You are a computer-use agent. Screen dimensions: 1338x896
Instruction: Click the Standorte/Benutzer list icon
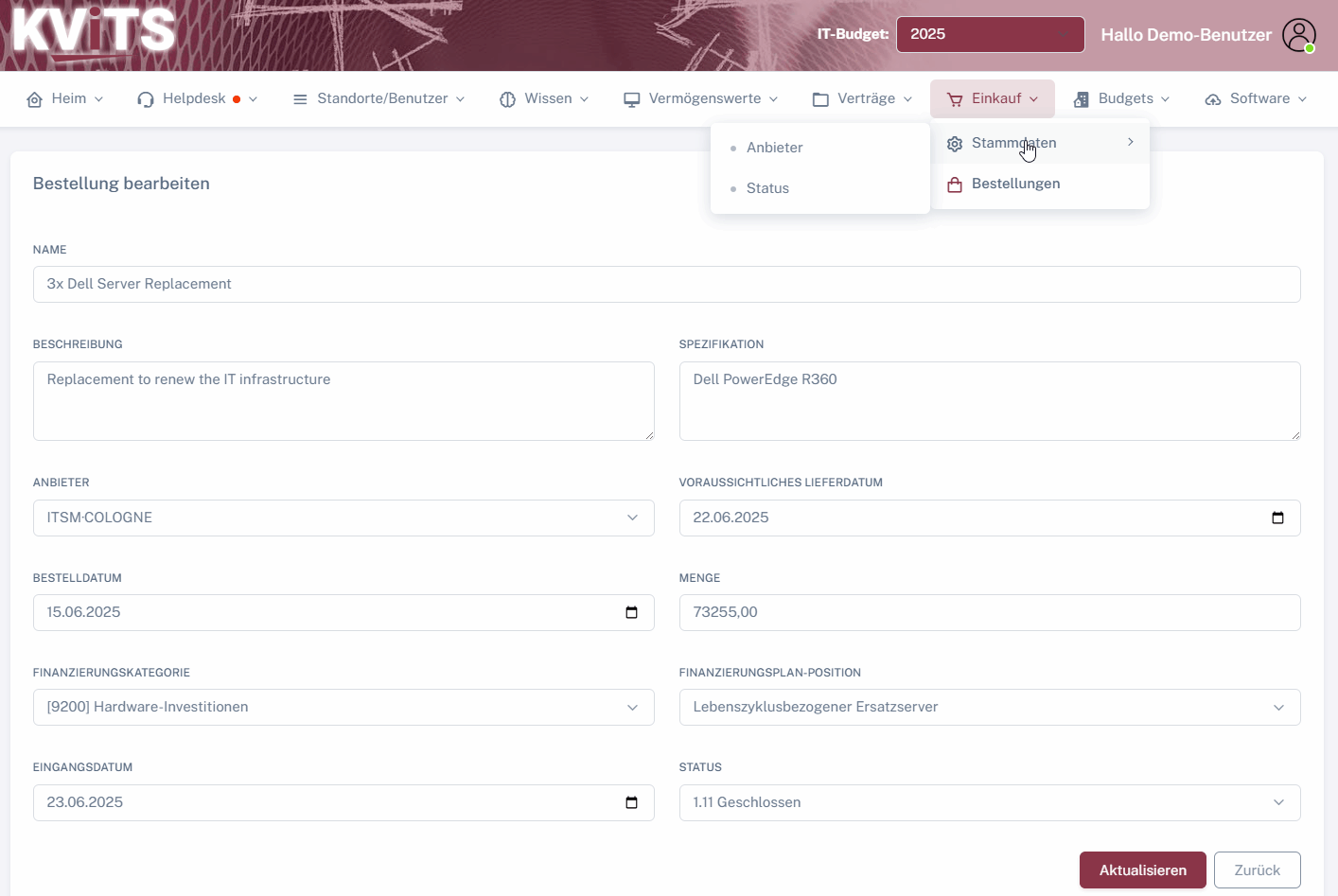tap(300, 99)
